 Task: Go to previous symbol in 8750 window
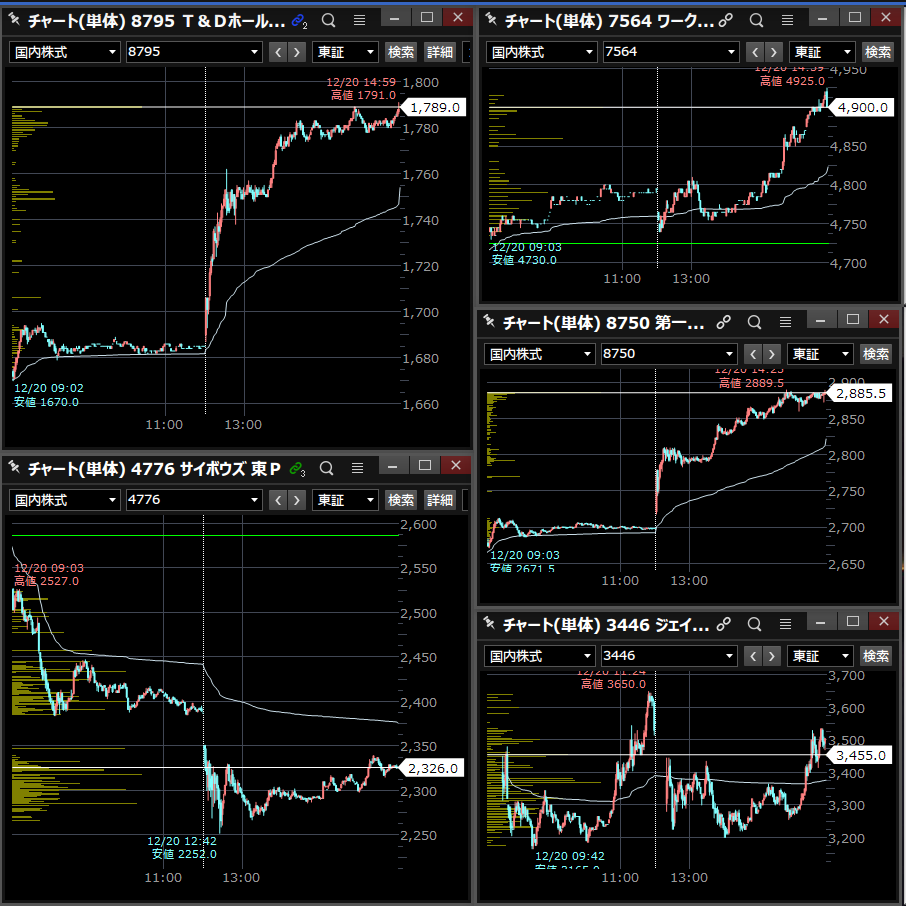[x=753, y=354]
